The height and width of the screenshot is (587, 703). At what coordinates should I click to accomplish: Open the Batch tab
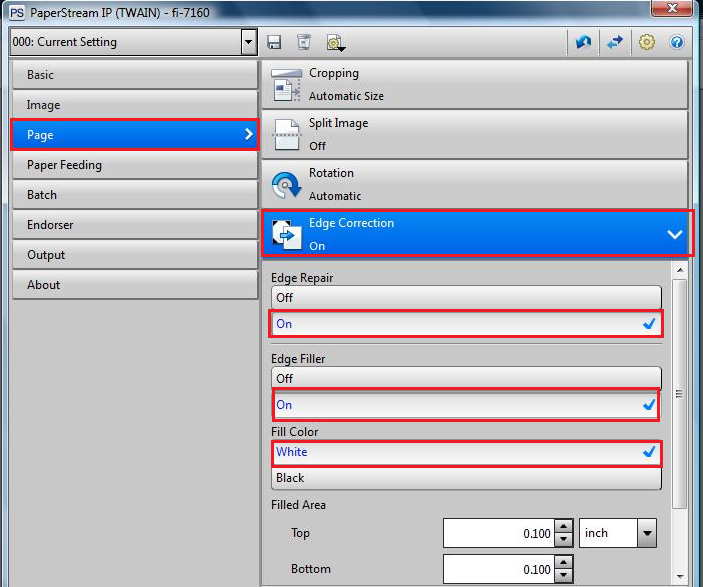135,195
